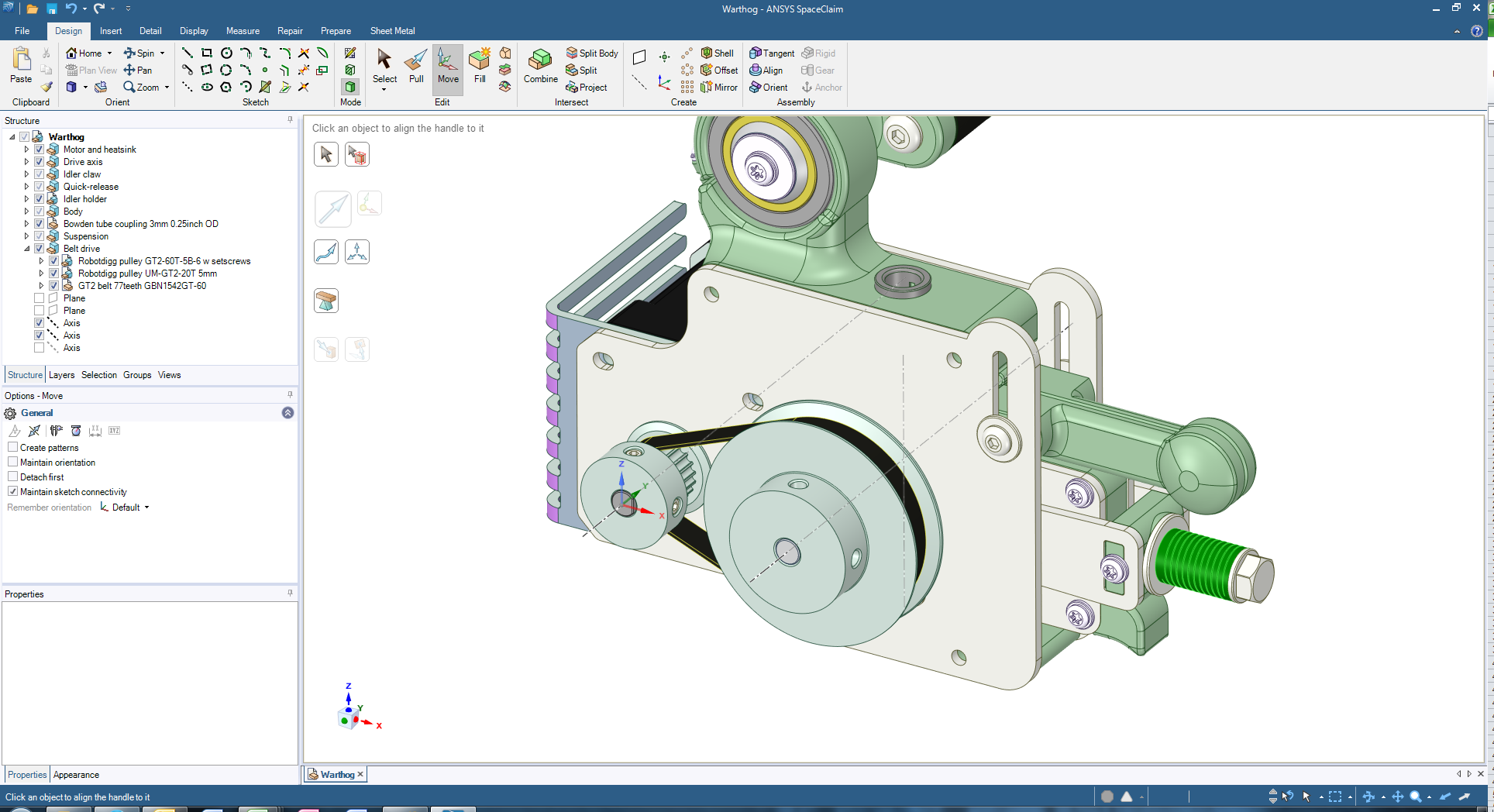Check the Maintain orientation option

pyautogui.click(x=12, y=462)
